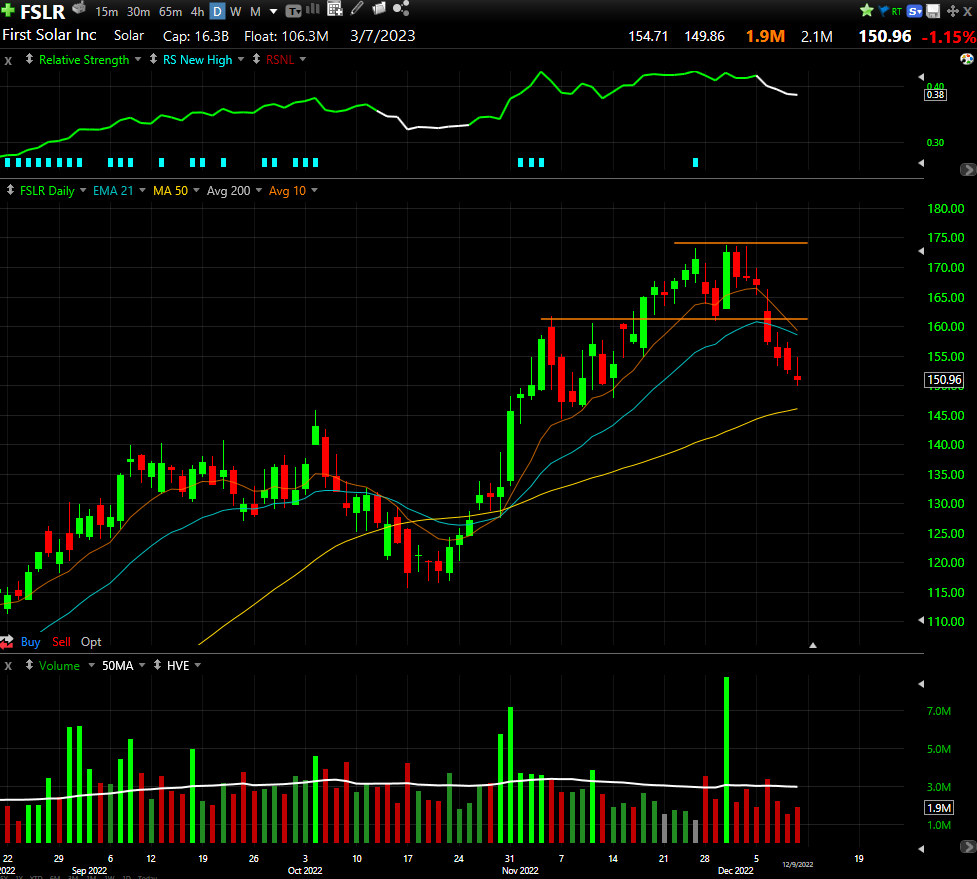Image resolution: width=977 pixels, height=879 pixels.
Task: Click the green RT realtime indicator
Action: 897,11
